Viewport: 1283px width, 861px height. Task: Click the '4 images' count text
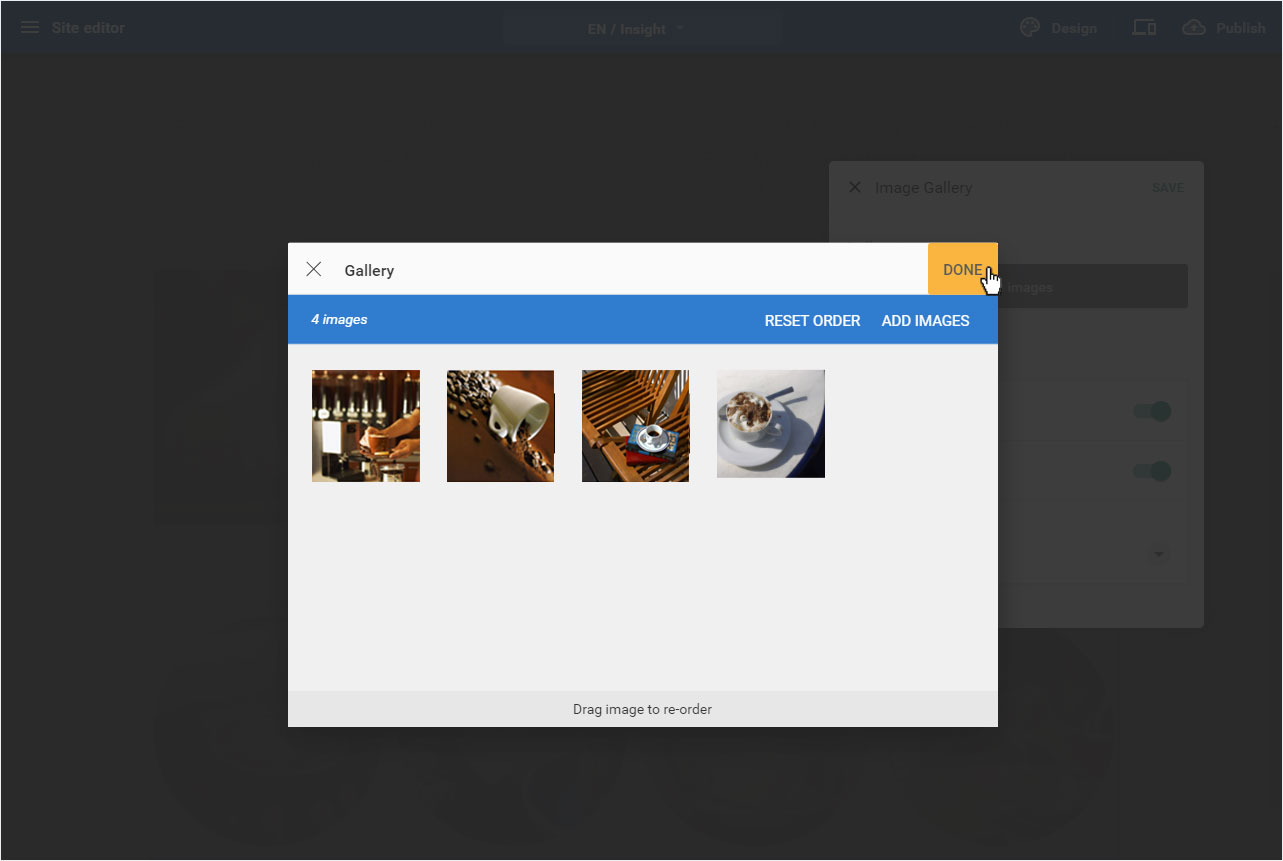(339, 320)
